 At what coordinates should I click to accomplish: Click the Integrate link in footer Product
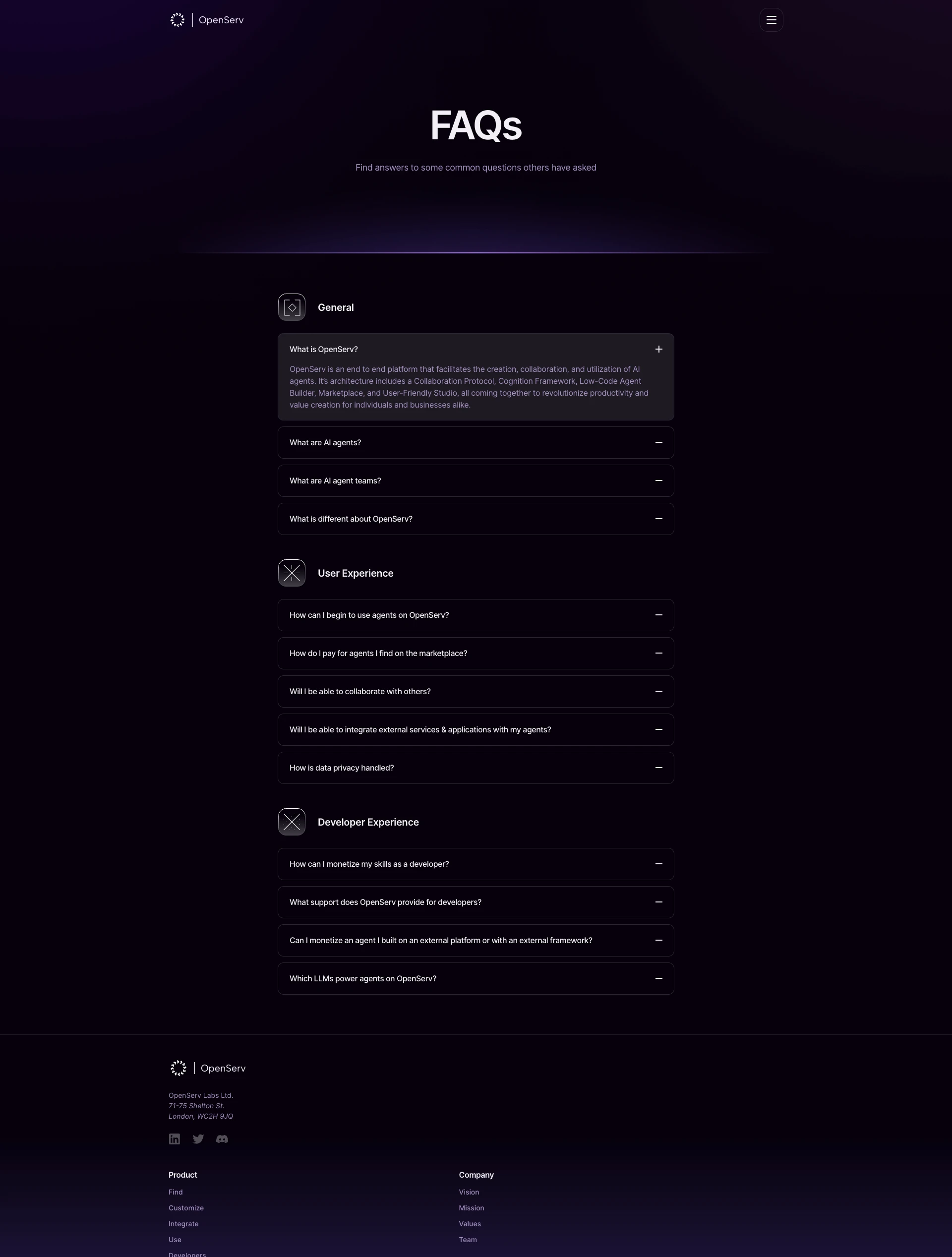(183, 1224)
